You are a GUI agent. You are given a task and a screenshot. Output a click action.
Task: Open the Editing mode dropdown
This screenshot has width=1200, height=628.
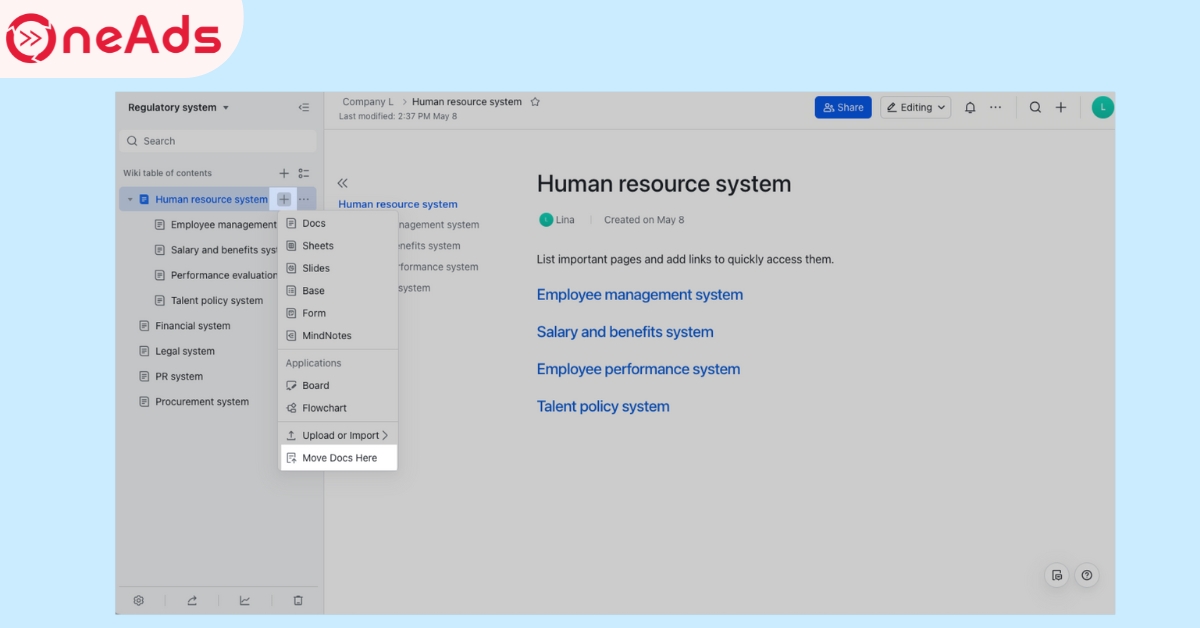916,108
